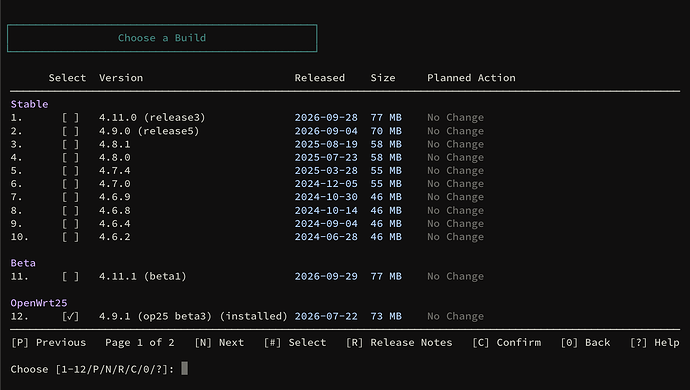
Task: Click release date 2024-12-05
Action: [x=326, y=184]
